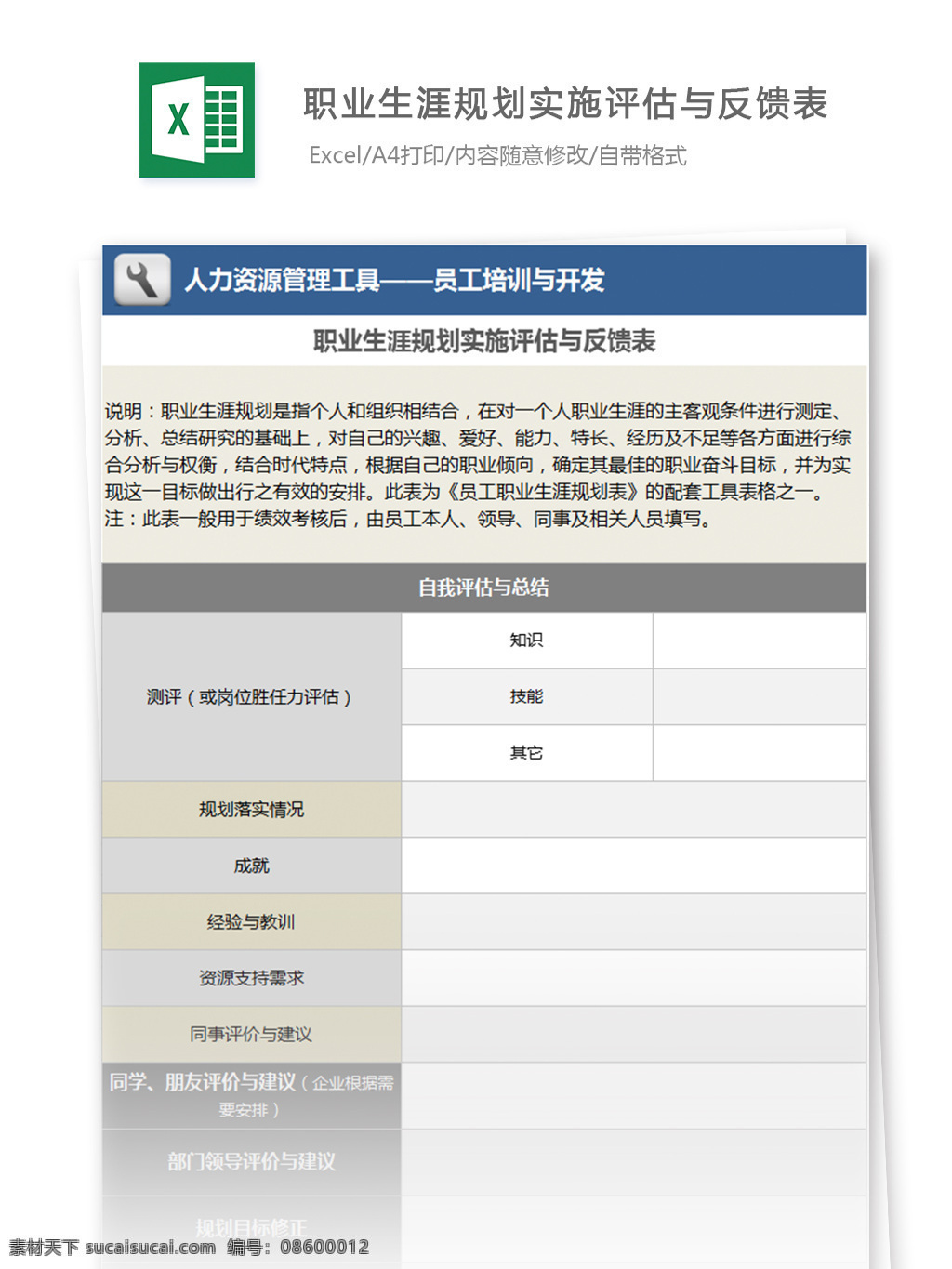Select the 资源支持需求 row label

[x=252, y=978]
